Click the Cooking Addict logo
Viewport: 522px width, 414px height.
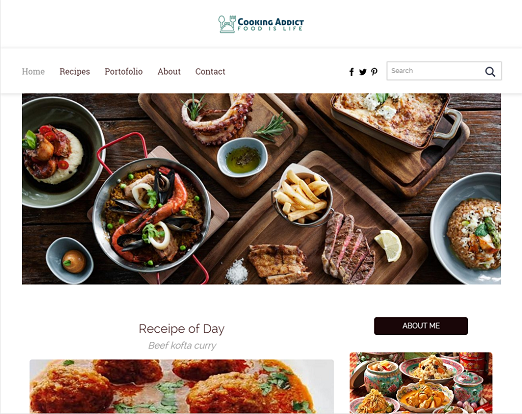[x=261, y=24]
